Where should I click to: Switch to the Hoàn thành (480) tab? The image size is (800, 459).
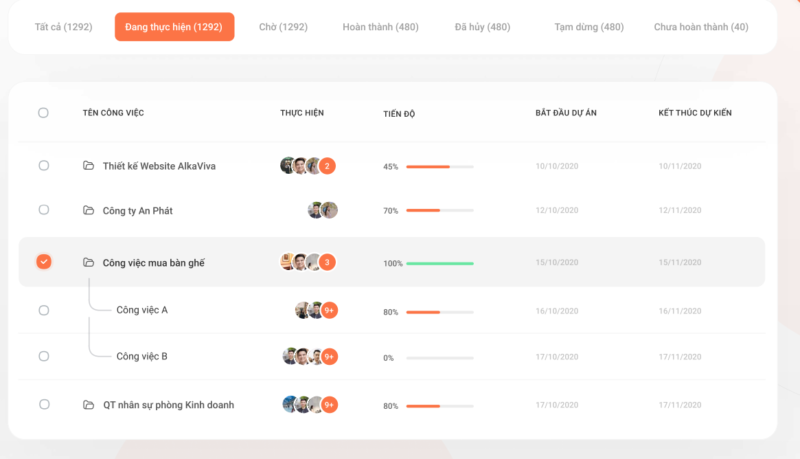[381, 27]
